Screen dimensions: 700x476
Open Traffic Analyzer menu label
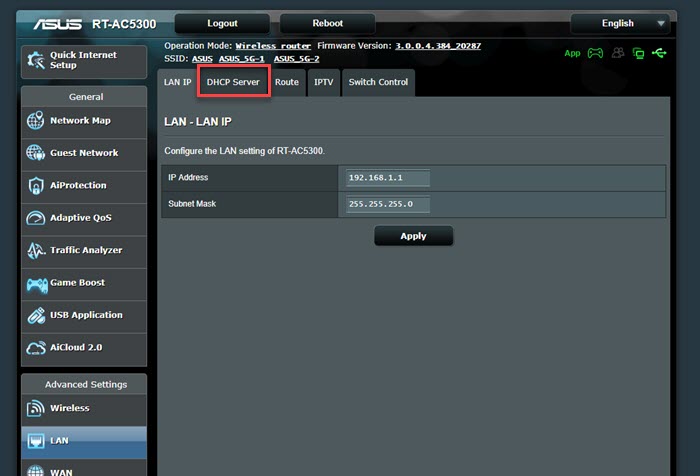click(x=86, y=250)
